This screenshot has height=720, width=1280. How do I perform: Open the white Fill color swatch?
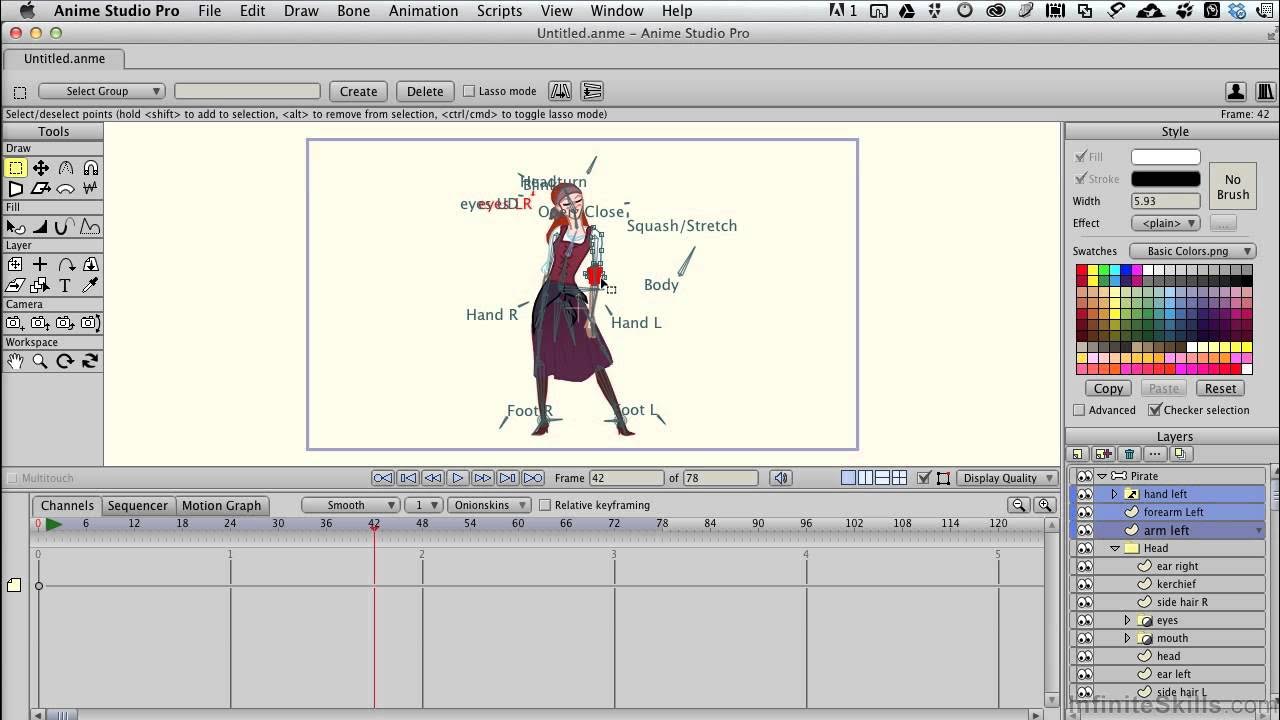[x=1166, y=157]
